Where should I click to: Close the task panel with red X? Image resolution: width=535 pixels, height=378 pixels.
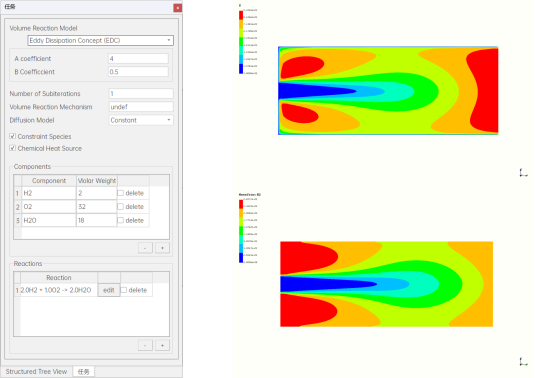coord(177,8)
